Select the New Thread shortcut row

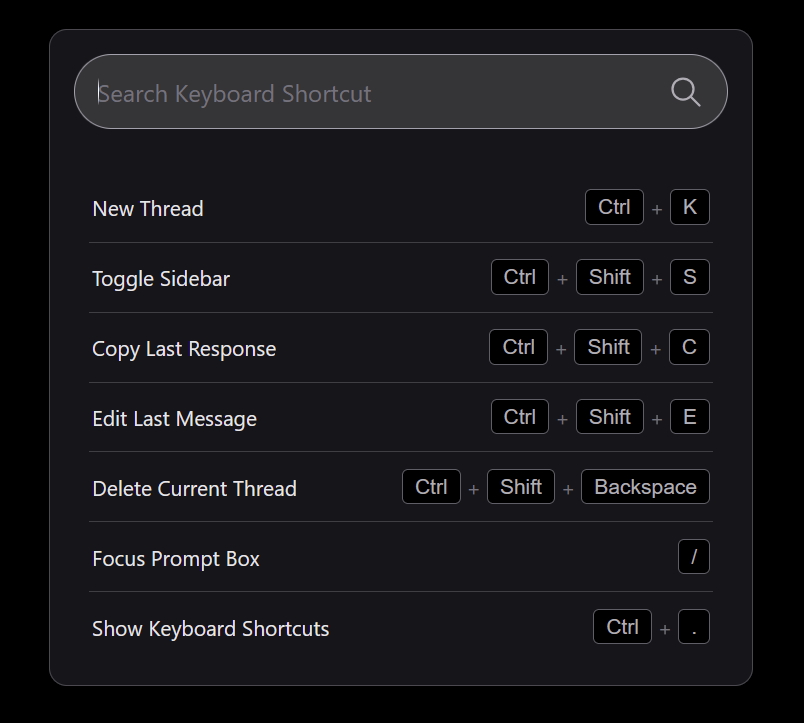pyautogui.click(x=148, y=209)
